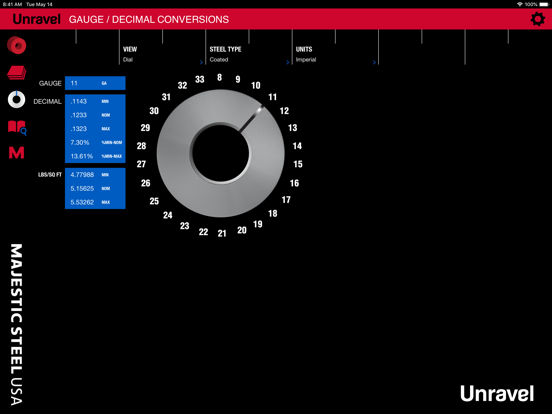The image size is (552, 414).
Task: Select gauge 15 on the dial
Action: click(298, 164)
